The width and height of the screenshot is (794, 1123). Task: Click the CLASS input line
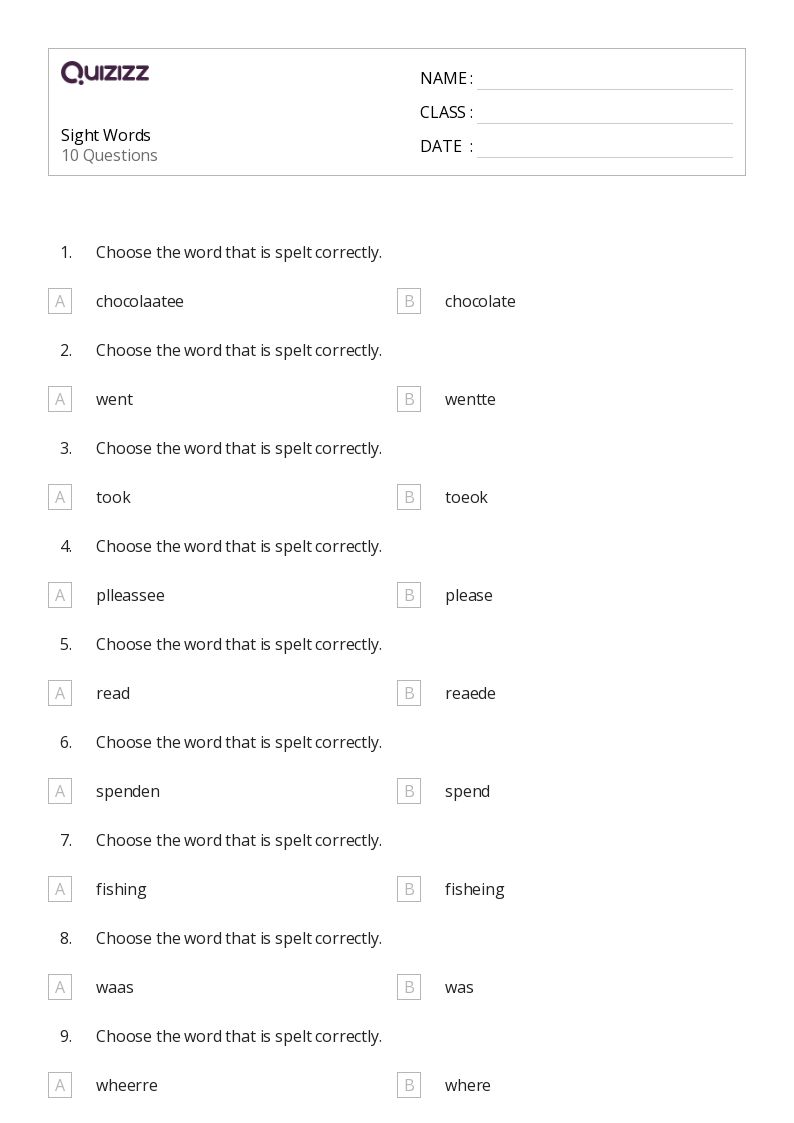605,113
